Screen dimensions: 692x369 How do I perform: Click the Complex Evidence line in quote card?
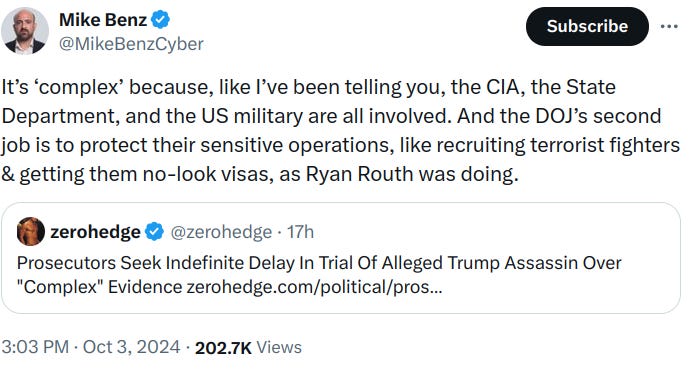pyautogui.click(x=229, y=287)
